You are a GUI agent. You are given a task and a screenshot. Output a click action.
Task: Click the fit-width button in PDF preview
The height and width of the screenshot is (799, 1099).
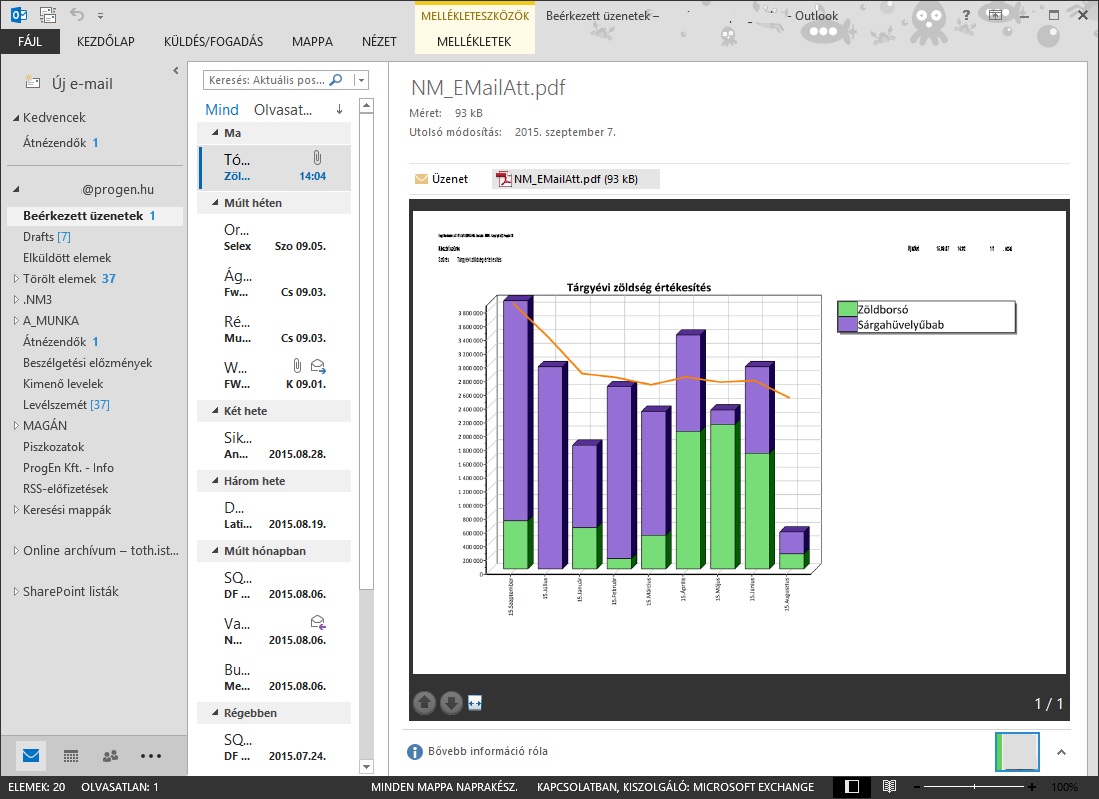(x=475, y=704)
